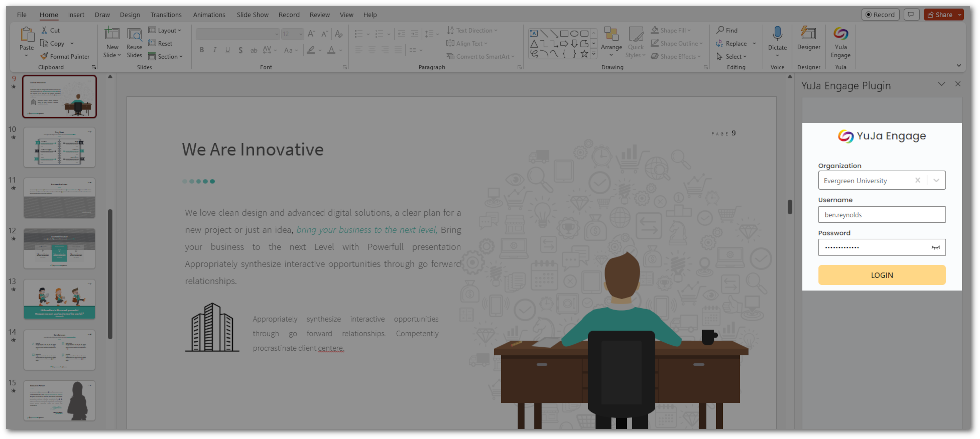
Task: Click the Record button at top right
Action: 880,14
